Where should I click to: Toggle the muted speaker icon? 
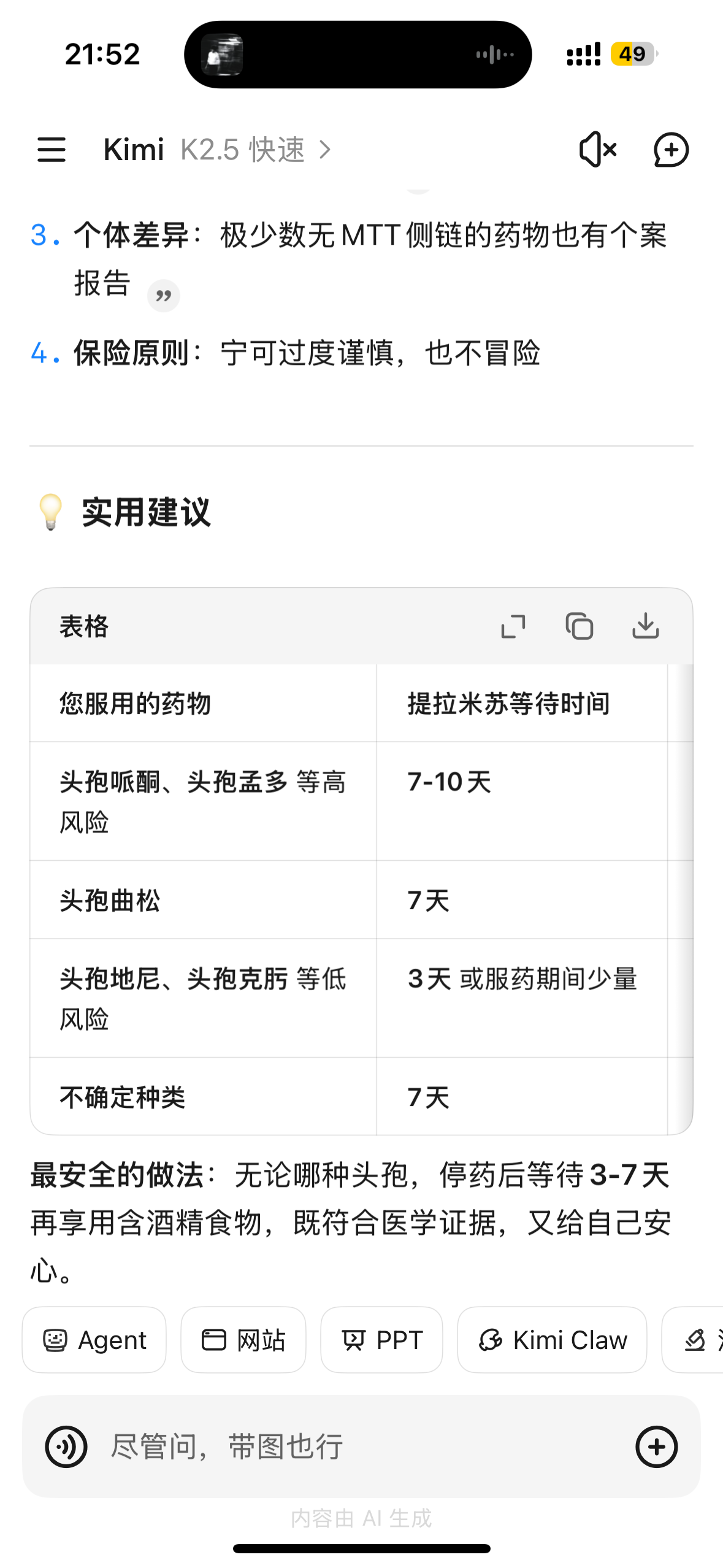click(x=597, y=150)
